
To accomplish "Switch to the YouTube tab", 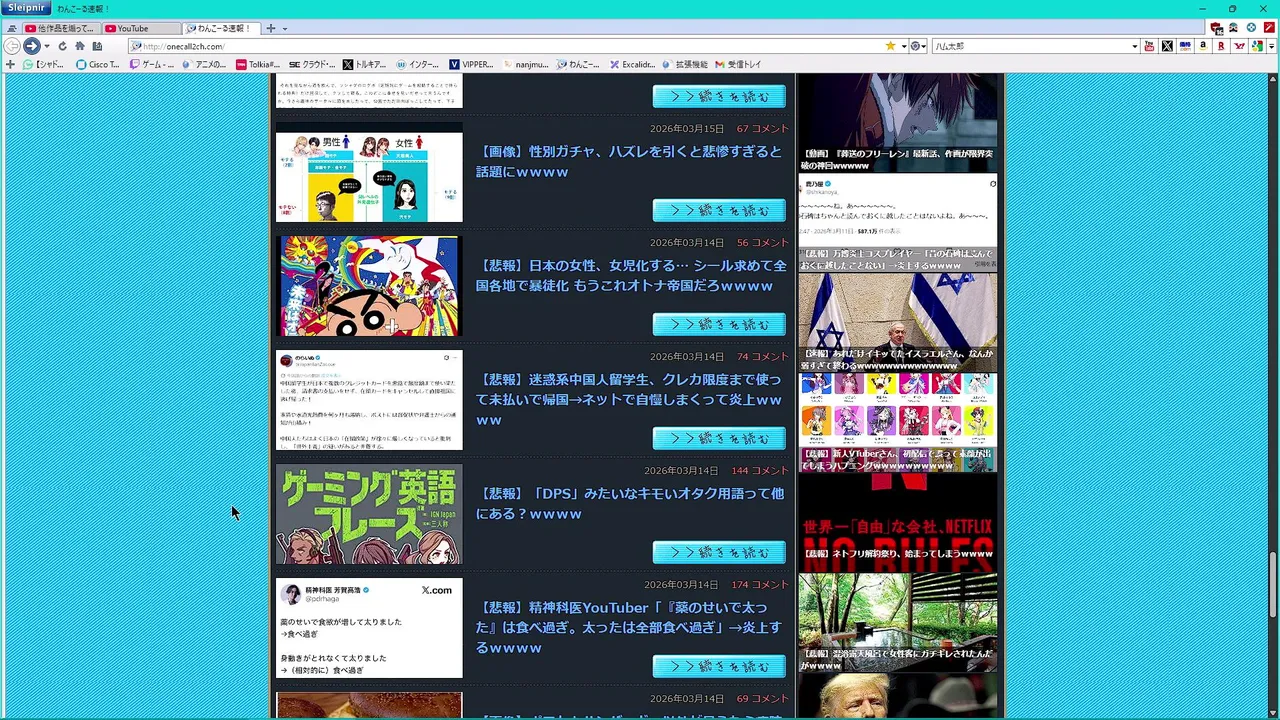I will (x=140, y=28).
